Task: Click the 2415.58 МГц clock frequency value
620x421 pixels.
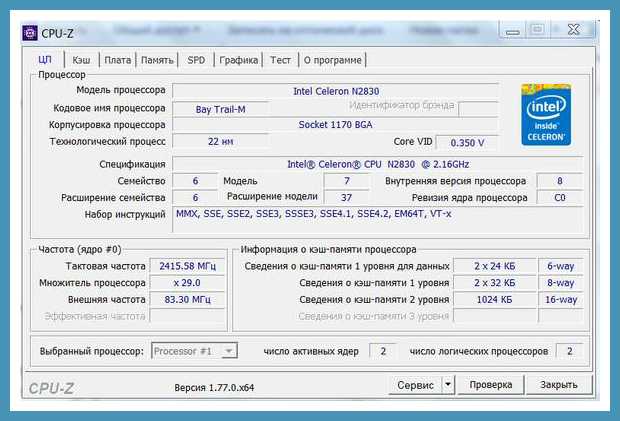Action: pos(187,266)
